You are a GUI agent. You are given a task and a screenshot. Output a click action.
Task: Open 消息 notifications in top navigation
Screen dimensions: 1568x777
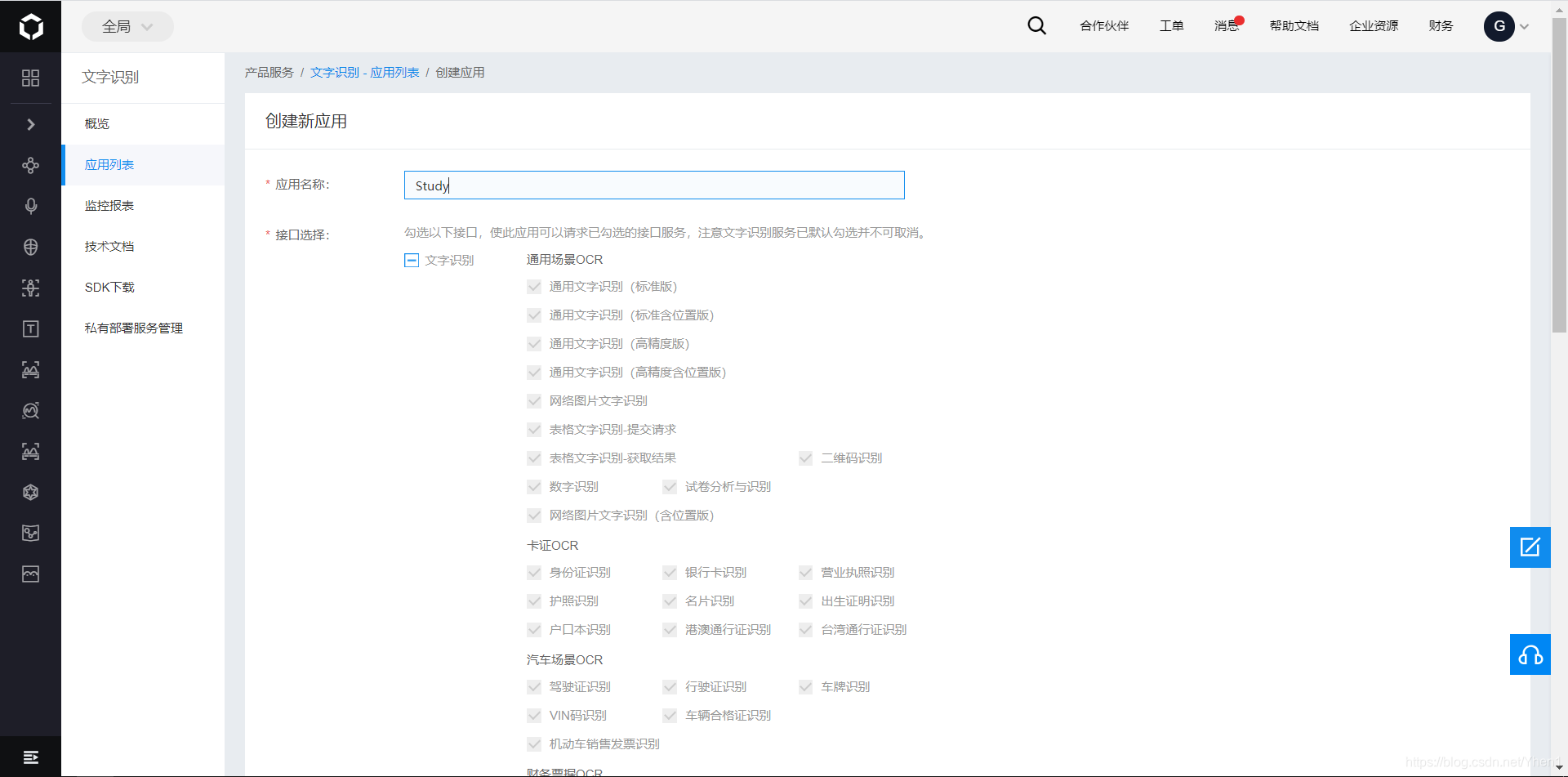1227,26
